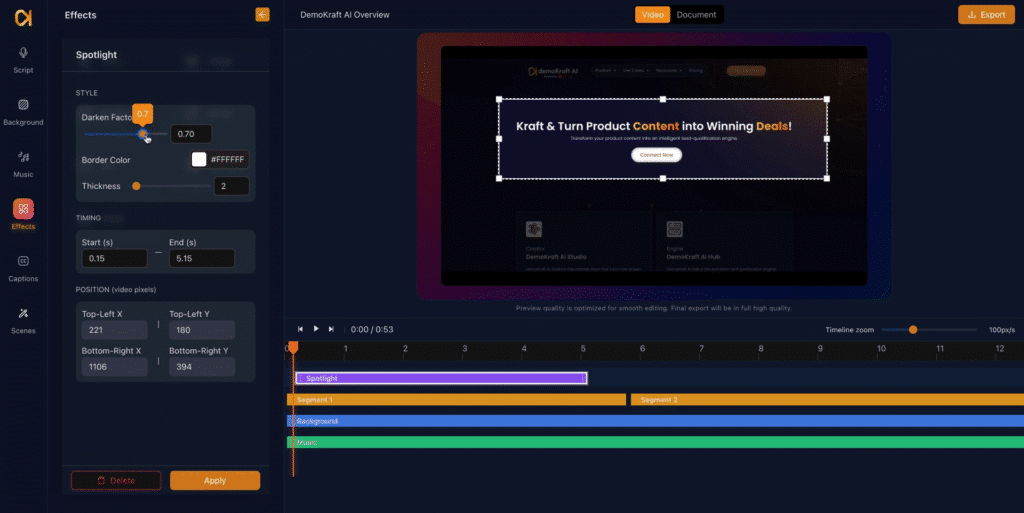Open the Scenes panel icon
1024x513 pixels.
coord(23,317)
